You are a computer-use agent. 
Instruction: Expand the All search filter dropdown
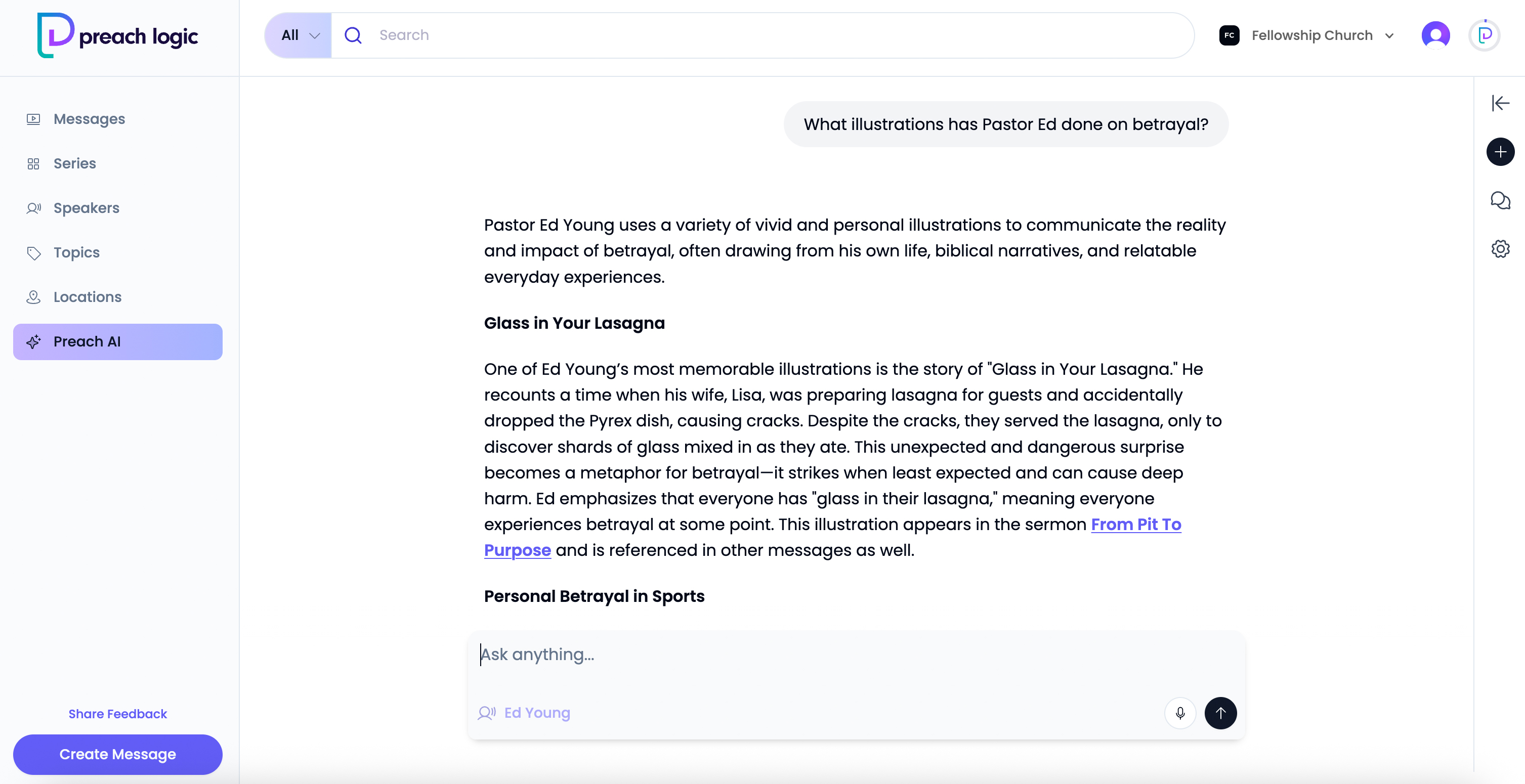[x=299, y=35]
